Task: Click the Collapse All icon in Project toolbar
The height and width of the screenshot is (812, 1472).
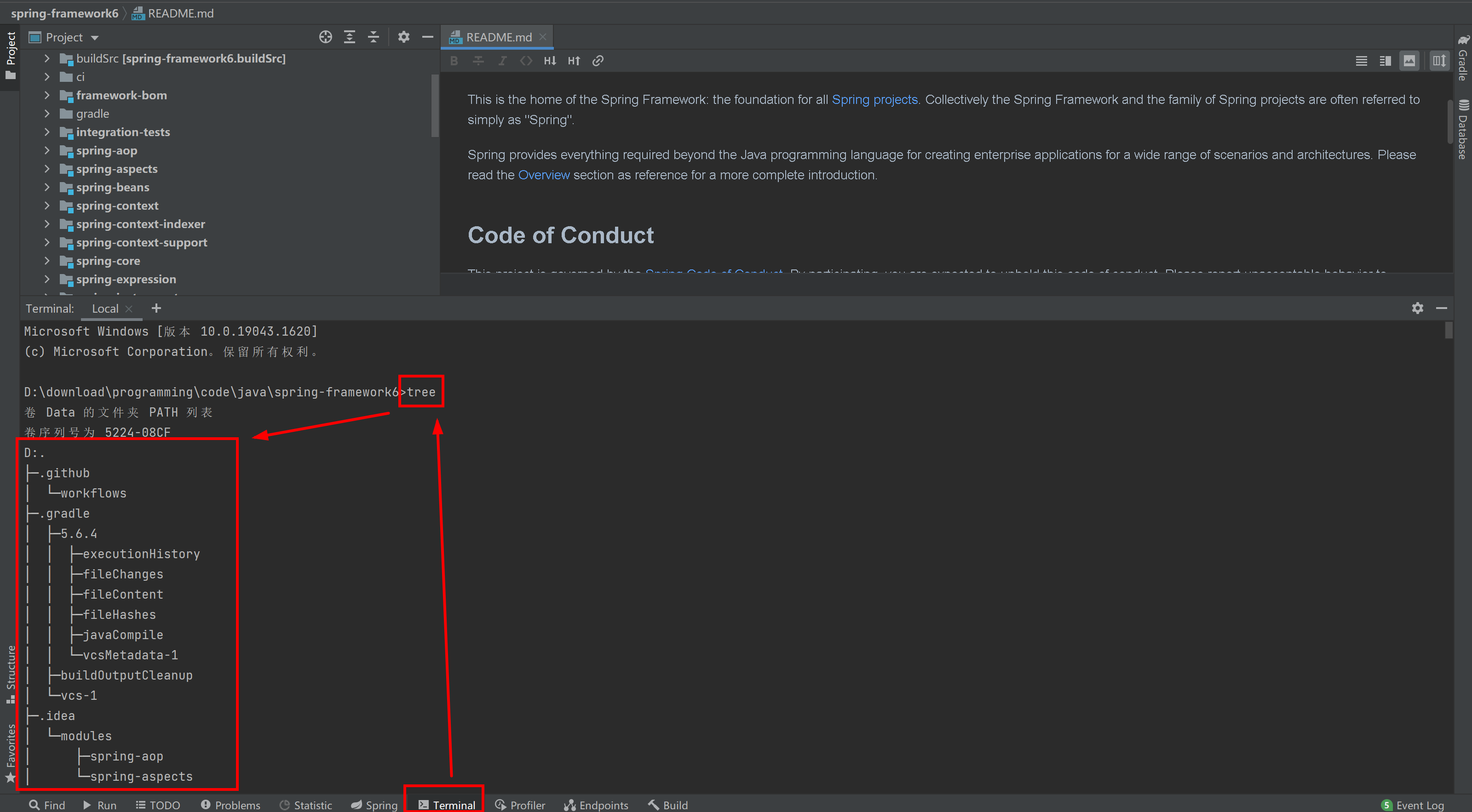Action: (373, 37)
